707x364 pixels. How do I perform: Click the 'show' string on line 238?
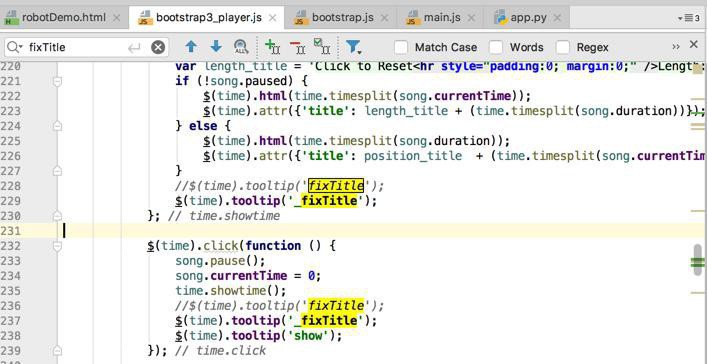[x=308, y=336]
